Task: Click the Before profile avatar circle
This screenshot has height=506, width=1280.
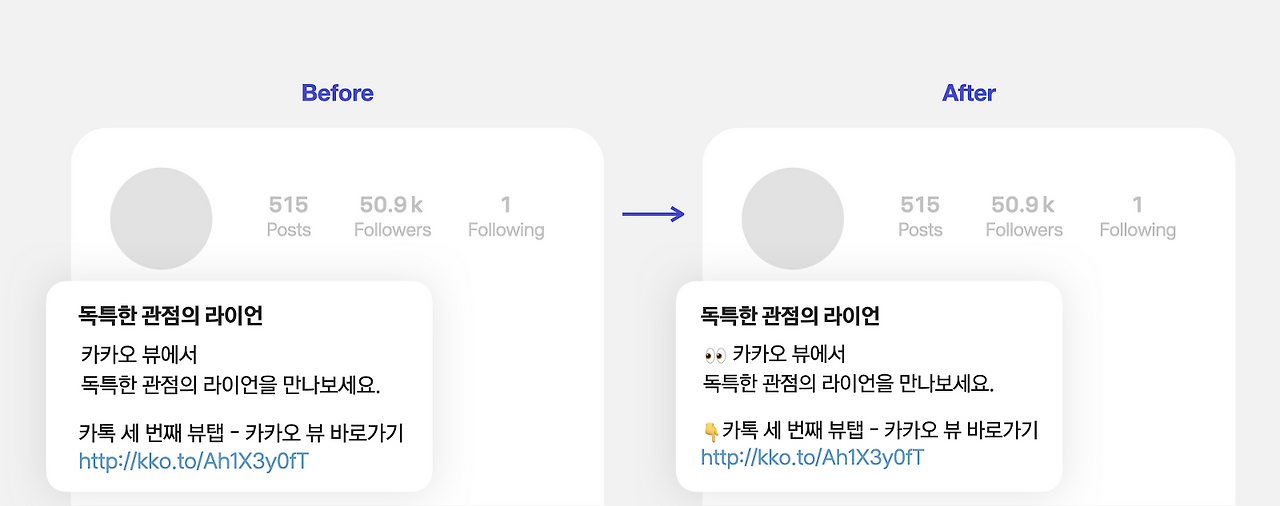Action: (x=161, y=219)
